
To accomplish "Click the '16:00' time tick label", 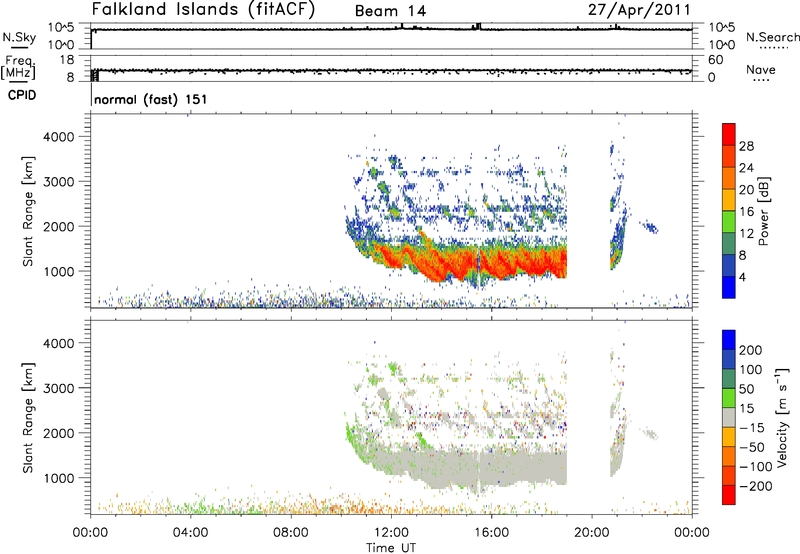I will coord(491,533).
